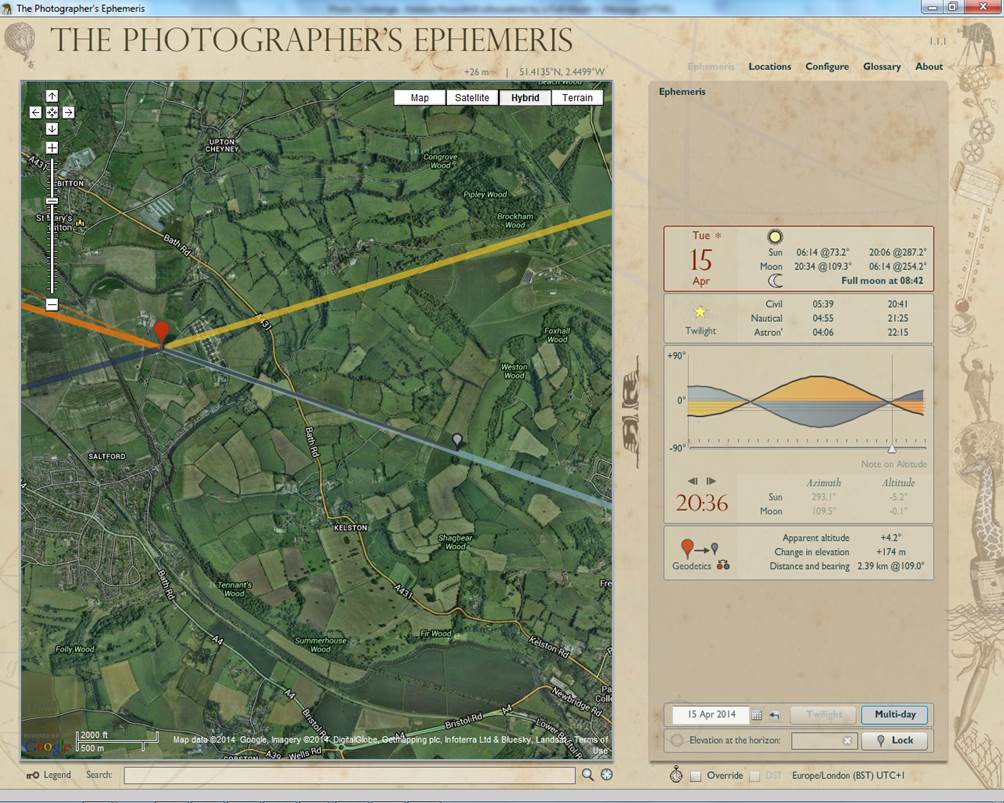Switch map view to Terrain
This screenshot has height=803, width=1004.
pos(577,98)
